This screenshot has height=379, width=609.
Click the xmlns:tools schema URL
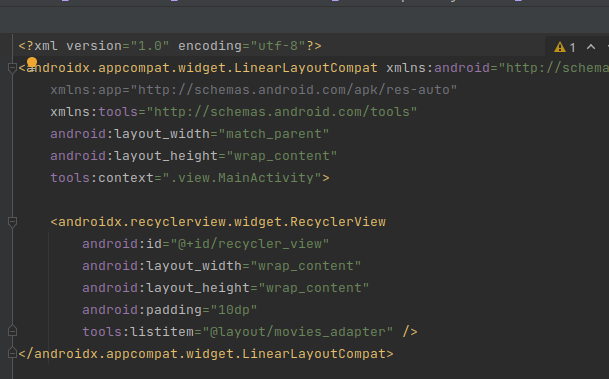click(x=282, y=112)
